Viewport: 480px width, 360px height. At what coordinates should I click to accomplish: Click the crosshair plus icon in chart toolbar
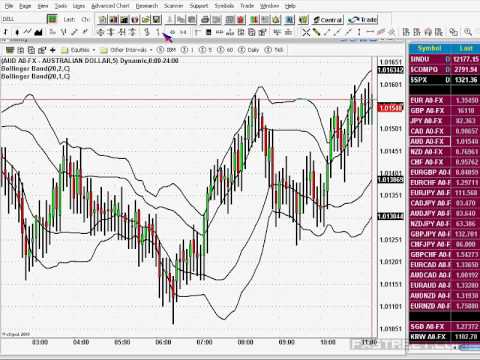pyautogui.click(x=52, y=50)
